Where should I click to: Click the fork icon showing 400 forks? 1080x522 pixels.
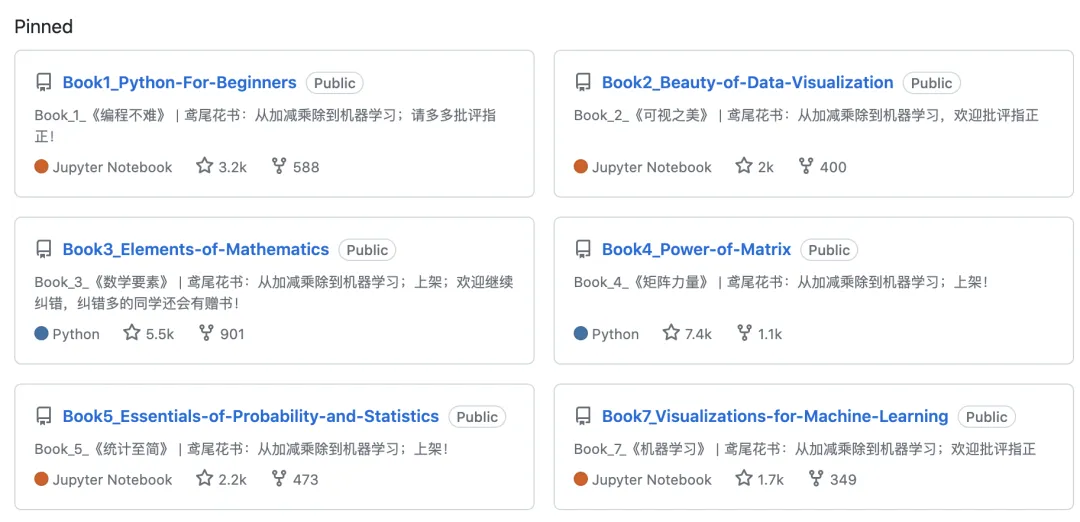click(x=806, y=166)
